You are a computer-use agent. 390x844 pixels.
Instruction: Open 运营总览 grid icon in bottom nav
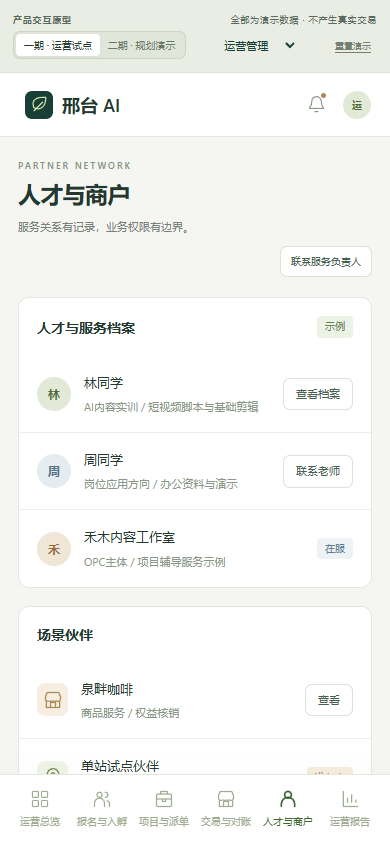pos(40,799)
